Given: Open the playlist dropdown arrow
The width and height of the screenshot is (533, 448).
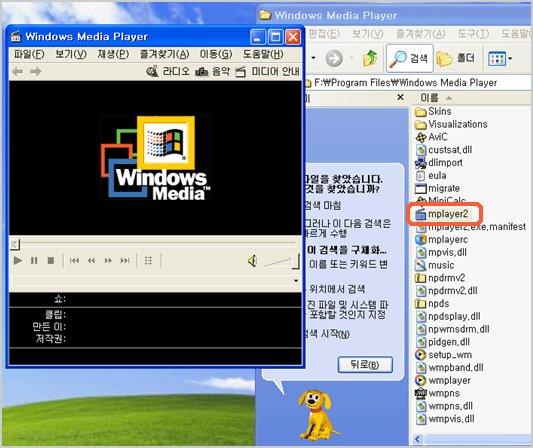Looking at the screenshot, I should [296, 281].
